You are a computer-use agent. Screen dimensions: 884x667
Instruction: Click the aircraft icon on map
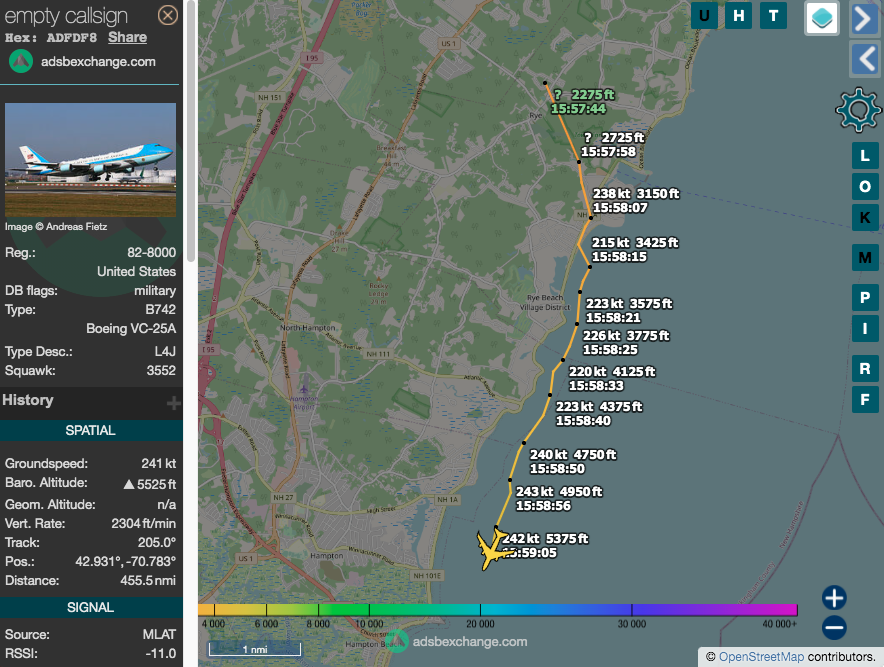click(491, 549)
